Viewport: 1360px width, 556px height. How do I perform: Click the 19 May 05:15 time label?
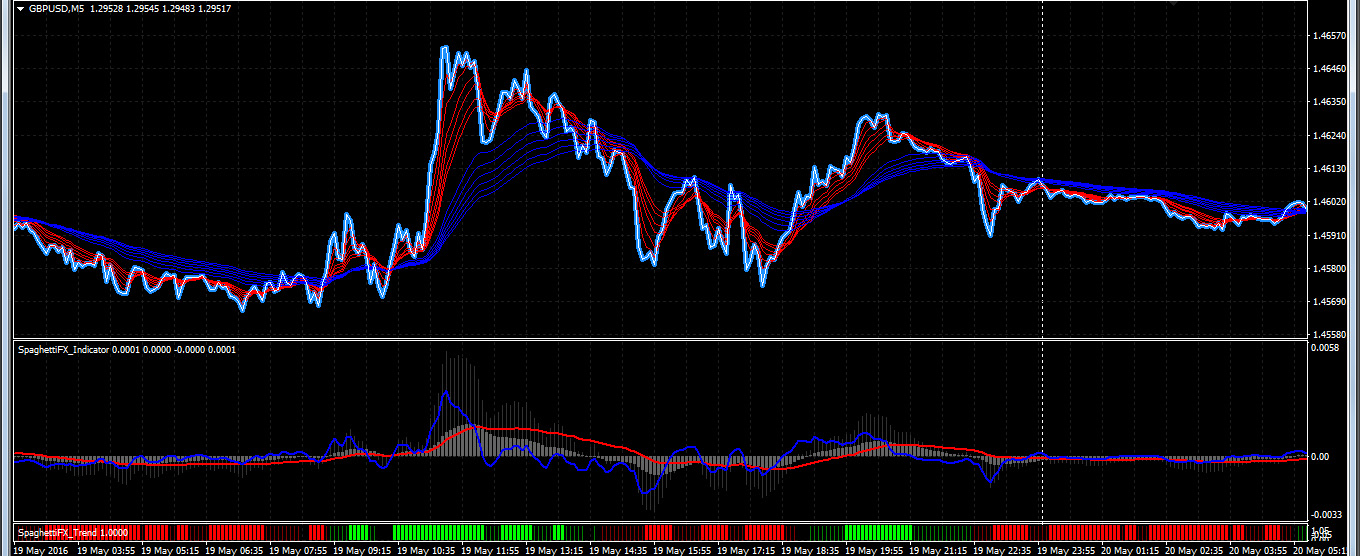pos(170,550)
